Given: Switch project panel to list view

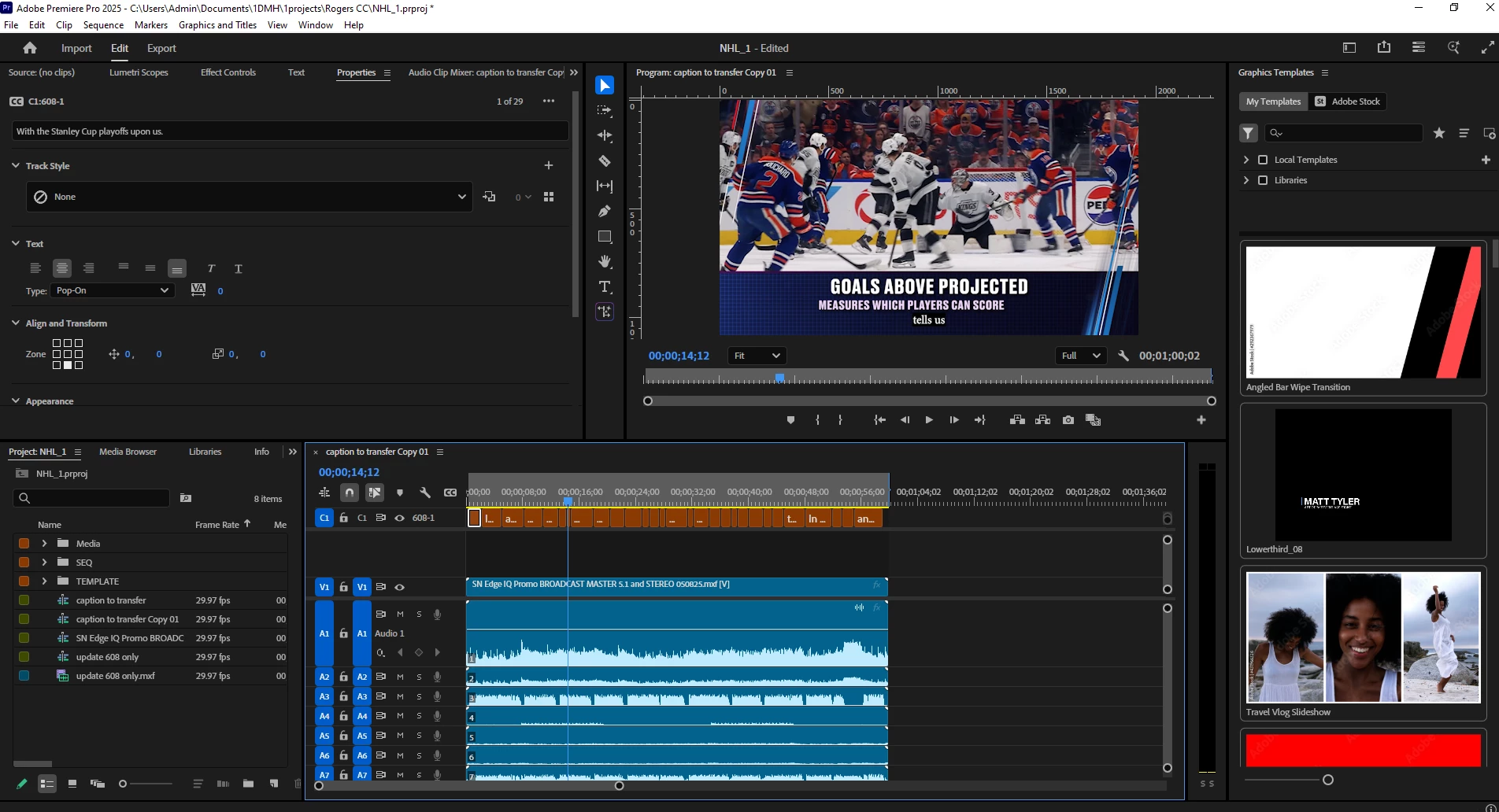Looking at the screenshot, I should tap(47, 784).
